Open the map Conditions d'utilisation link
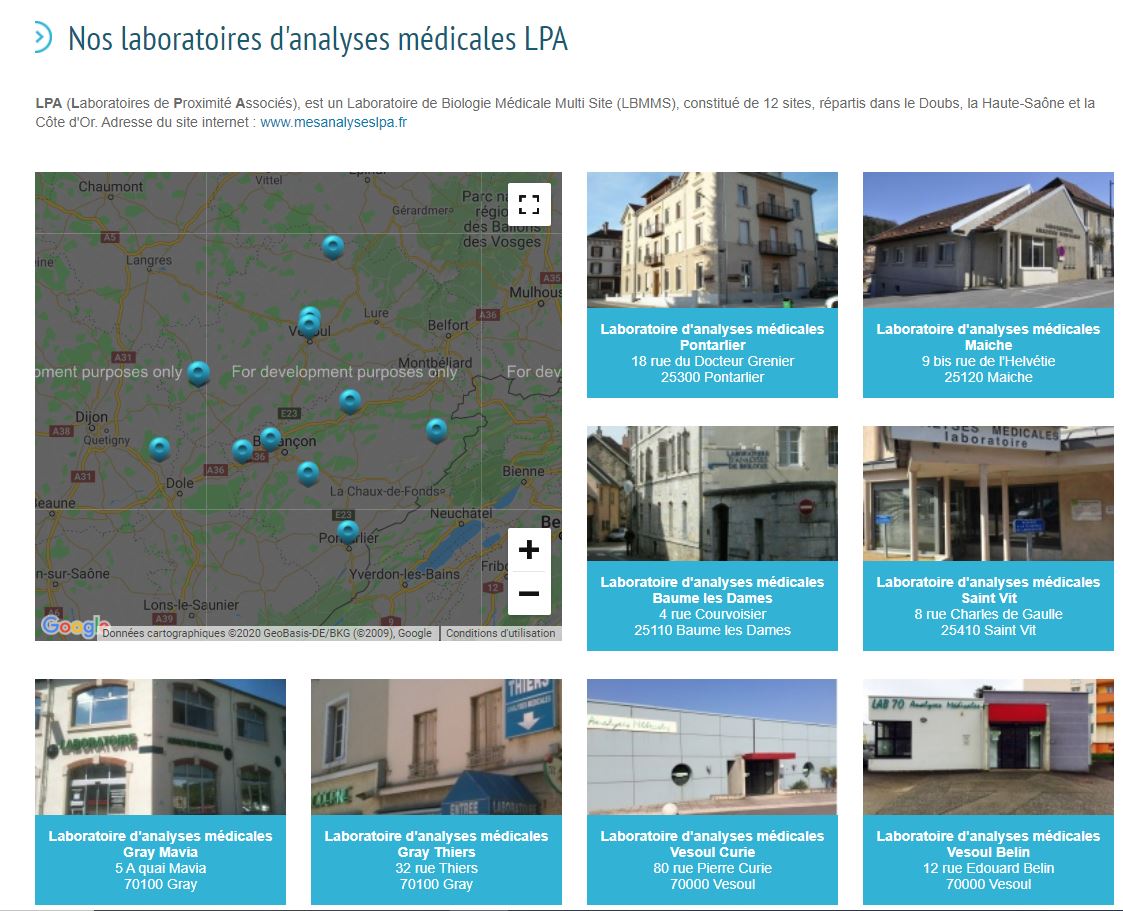 click(501, 633)
